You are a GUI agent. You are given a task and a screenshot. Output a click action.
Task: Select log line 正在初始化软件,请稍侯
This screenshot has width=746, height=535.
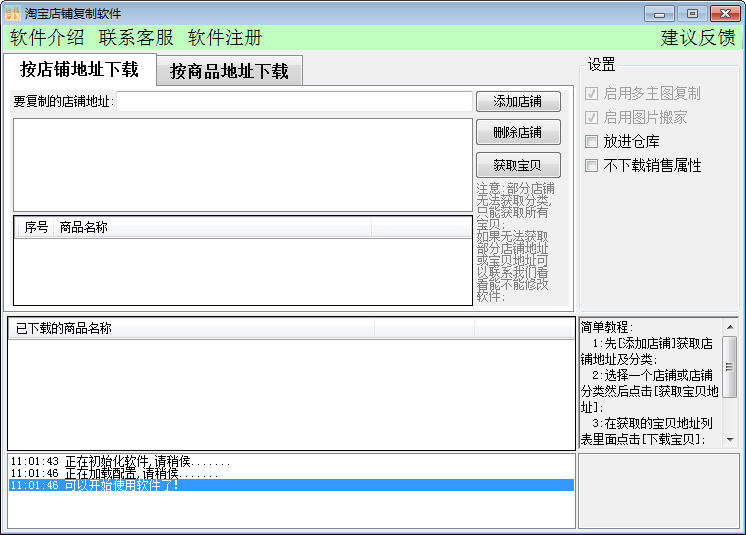[291, 461]
